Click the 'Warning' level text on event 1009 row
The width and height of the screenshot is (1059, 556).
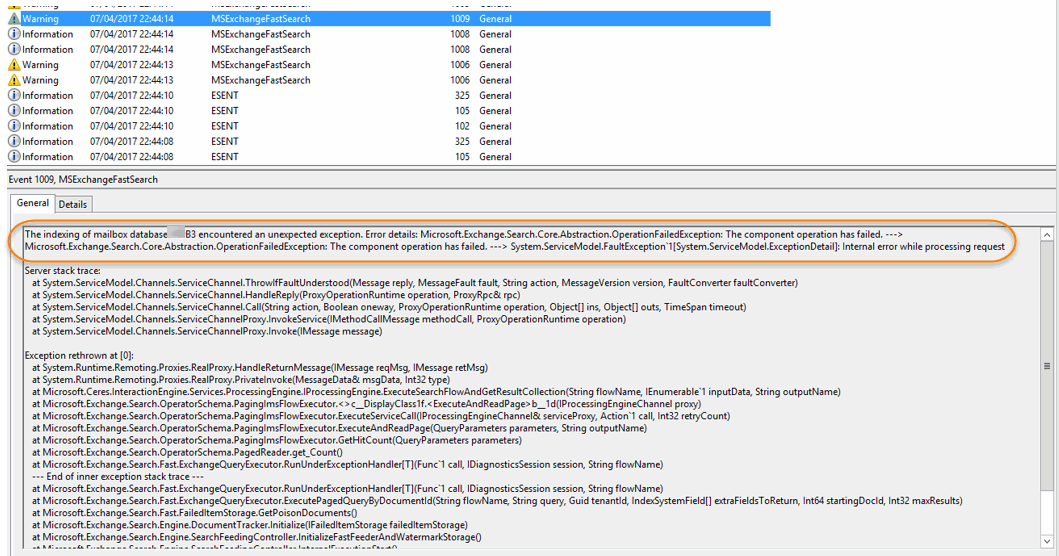tap(41, 19)
